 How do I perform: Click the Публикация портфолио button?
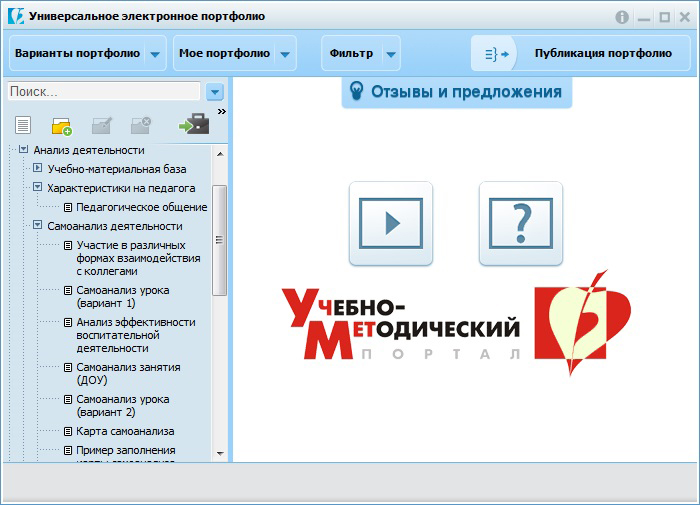coord(581,54)
